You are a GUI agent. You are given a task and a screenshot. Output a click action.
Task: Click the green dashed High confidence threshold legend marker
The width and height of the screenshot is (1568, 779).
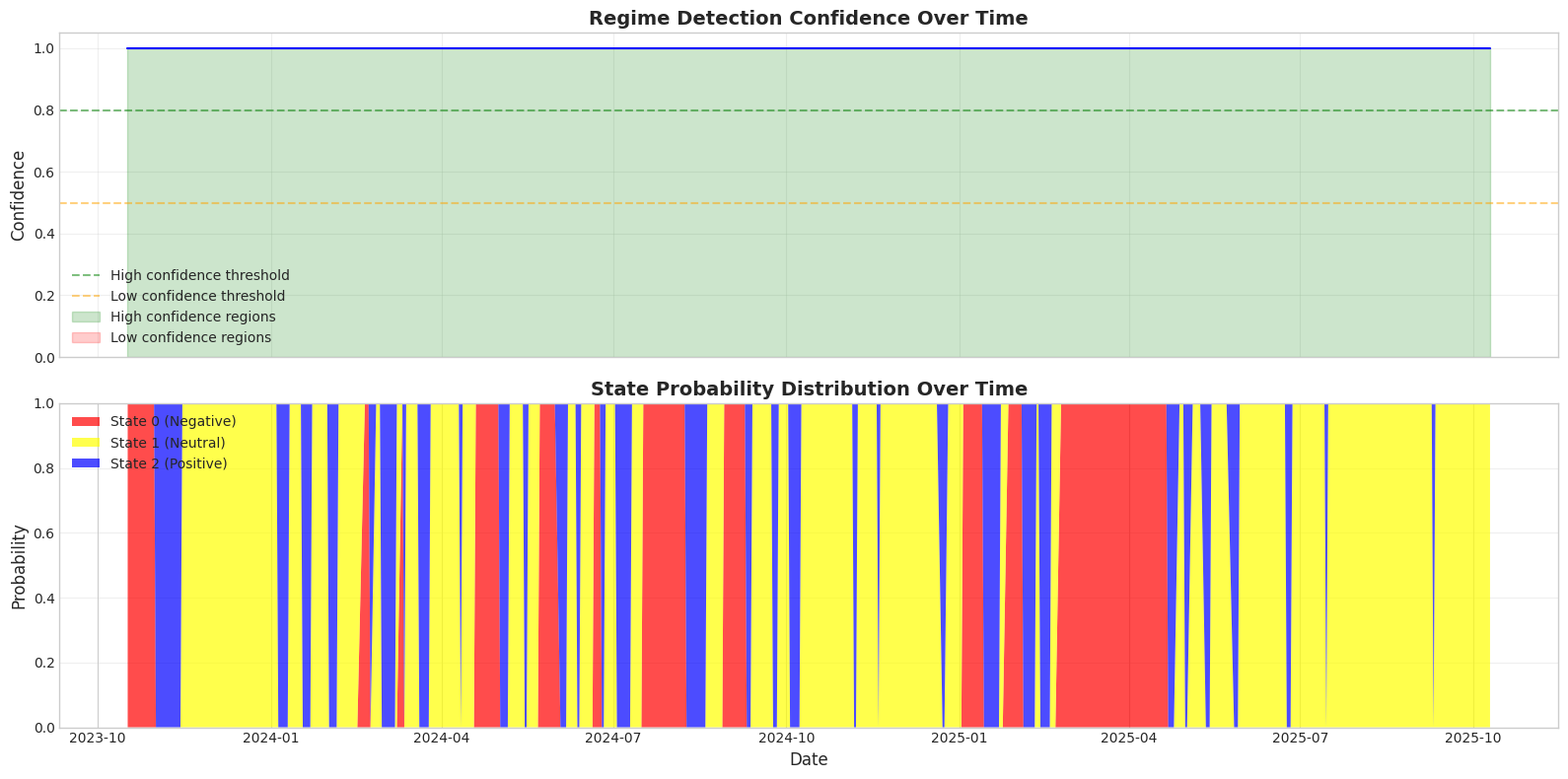click(86, 276)
